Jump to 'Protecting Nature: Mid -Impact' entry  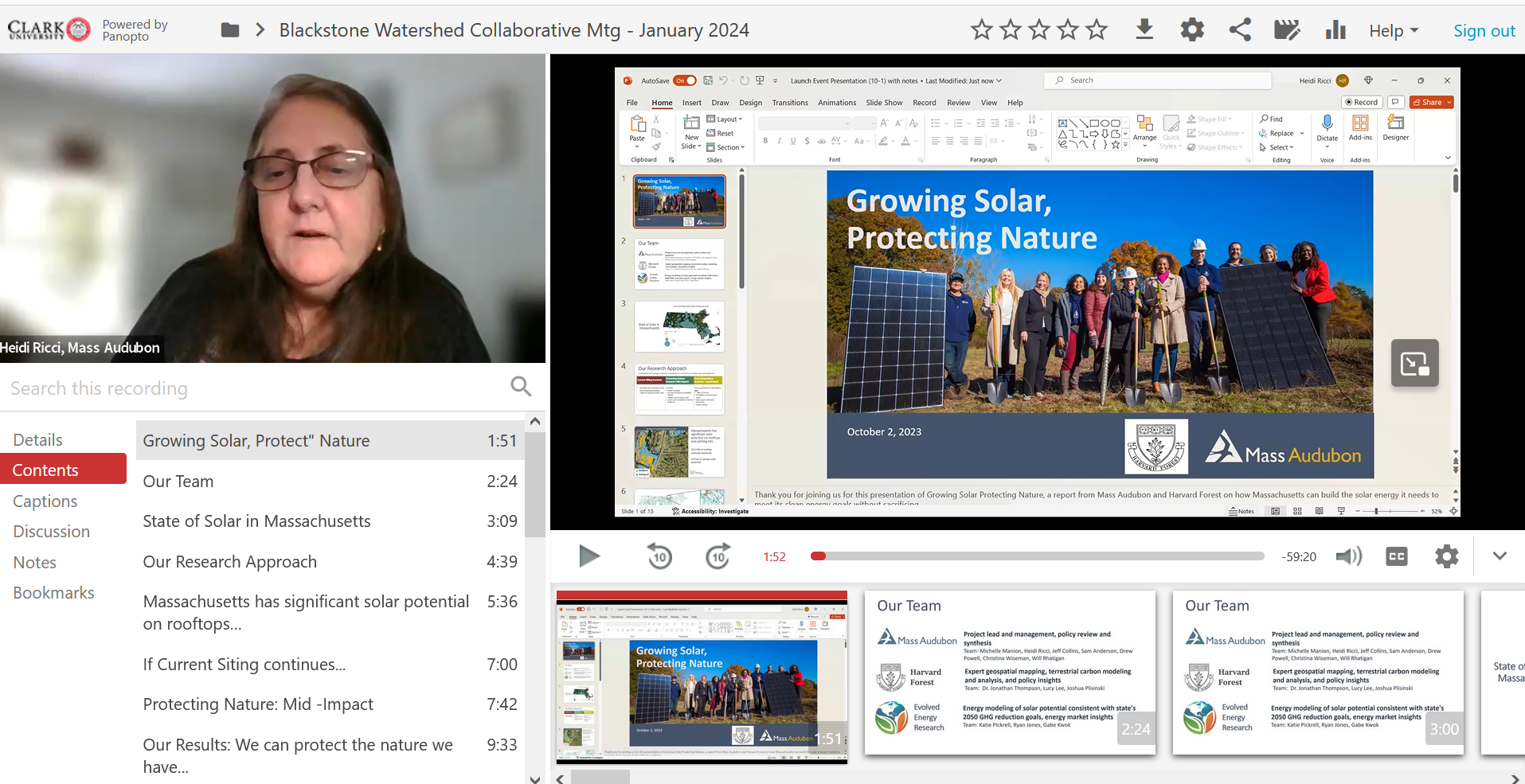pos(330,704)
